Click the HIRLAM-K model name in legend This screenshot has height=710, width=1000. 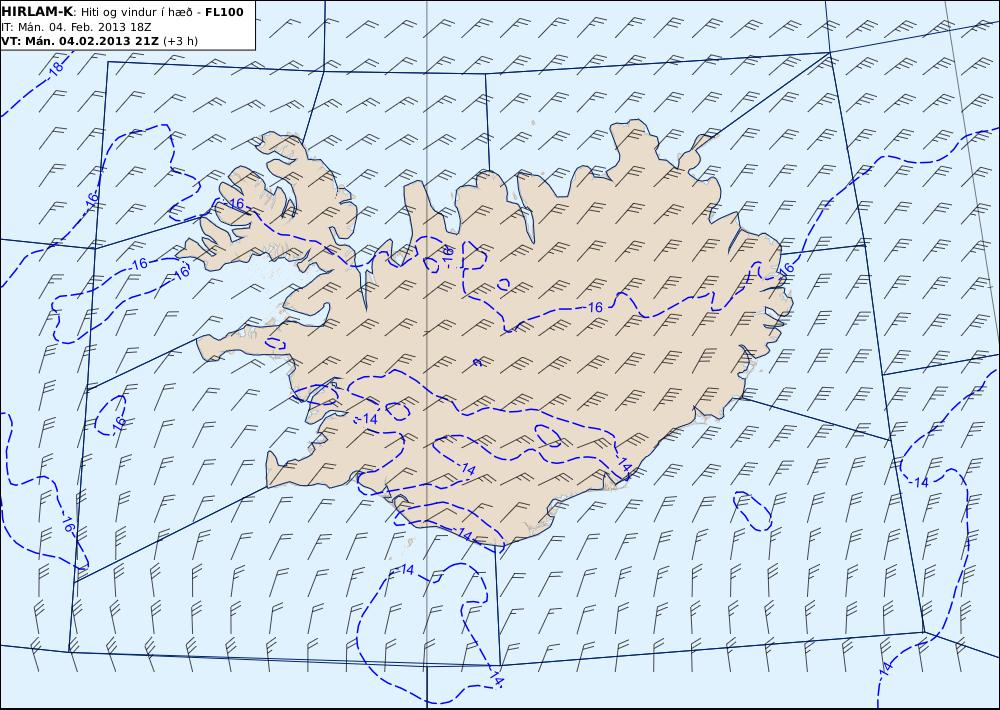(x=37, y=12)
